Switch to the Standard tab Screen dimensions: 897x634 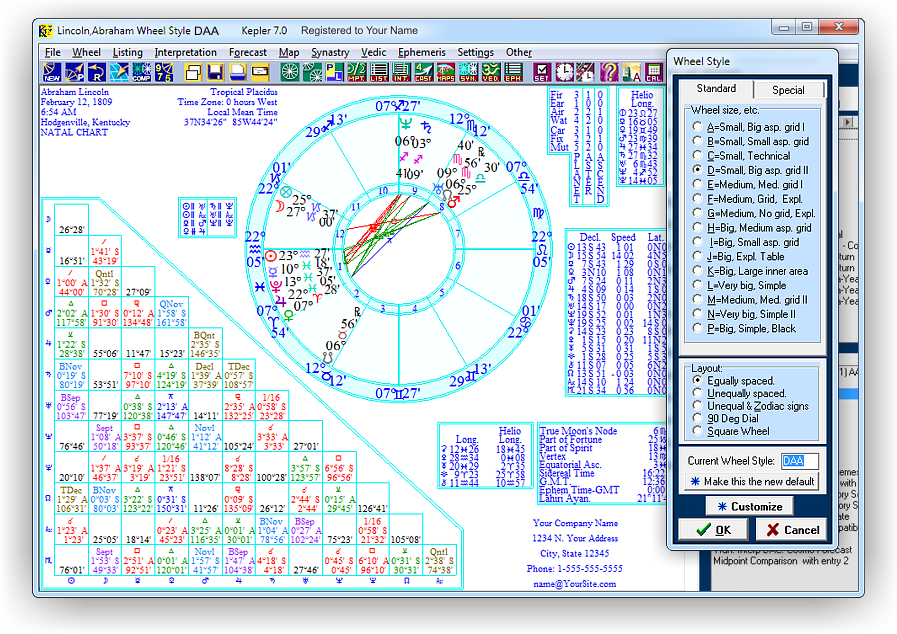[716, 89]
